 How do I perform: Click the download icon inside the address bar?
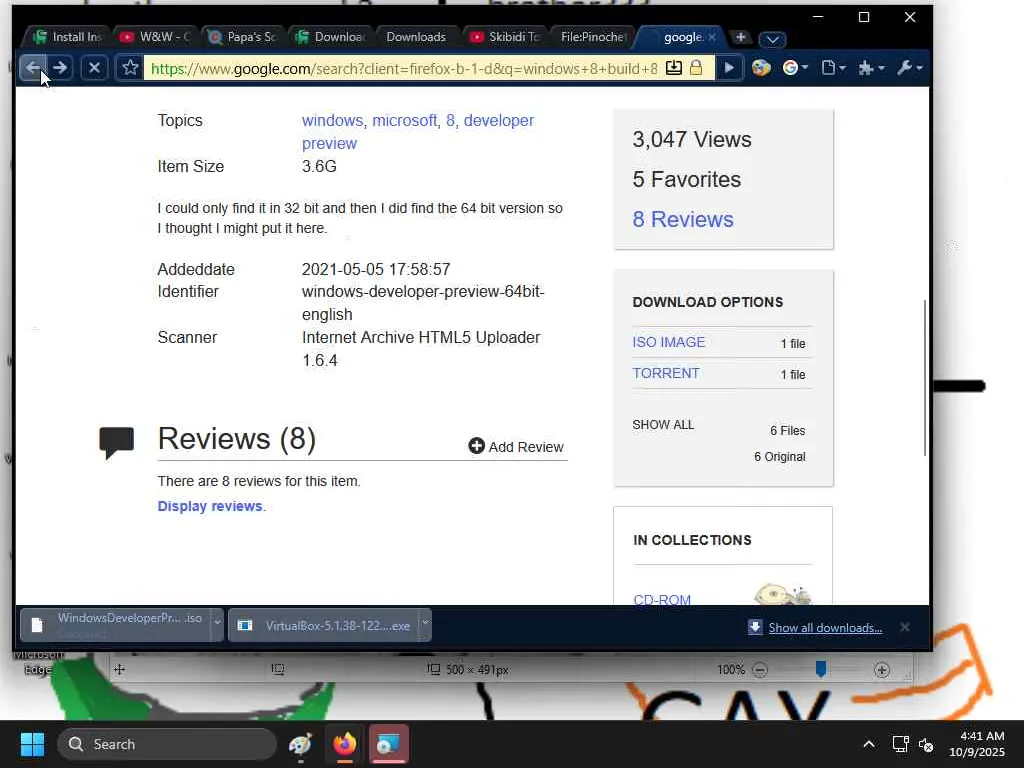click(673, 68)
